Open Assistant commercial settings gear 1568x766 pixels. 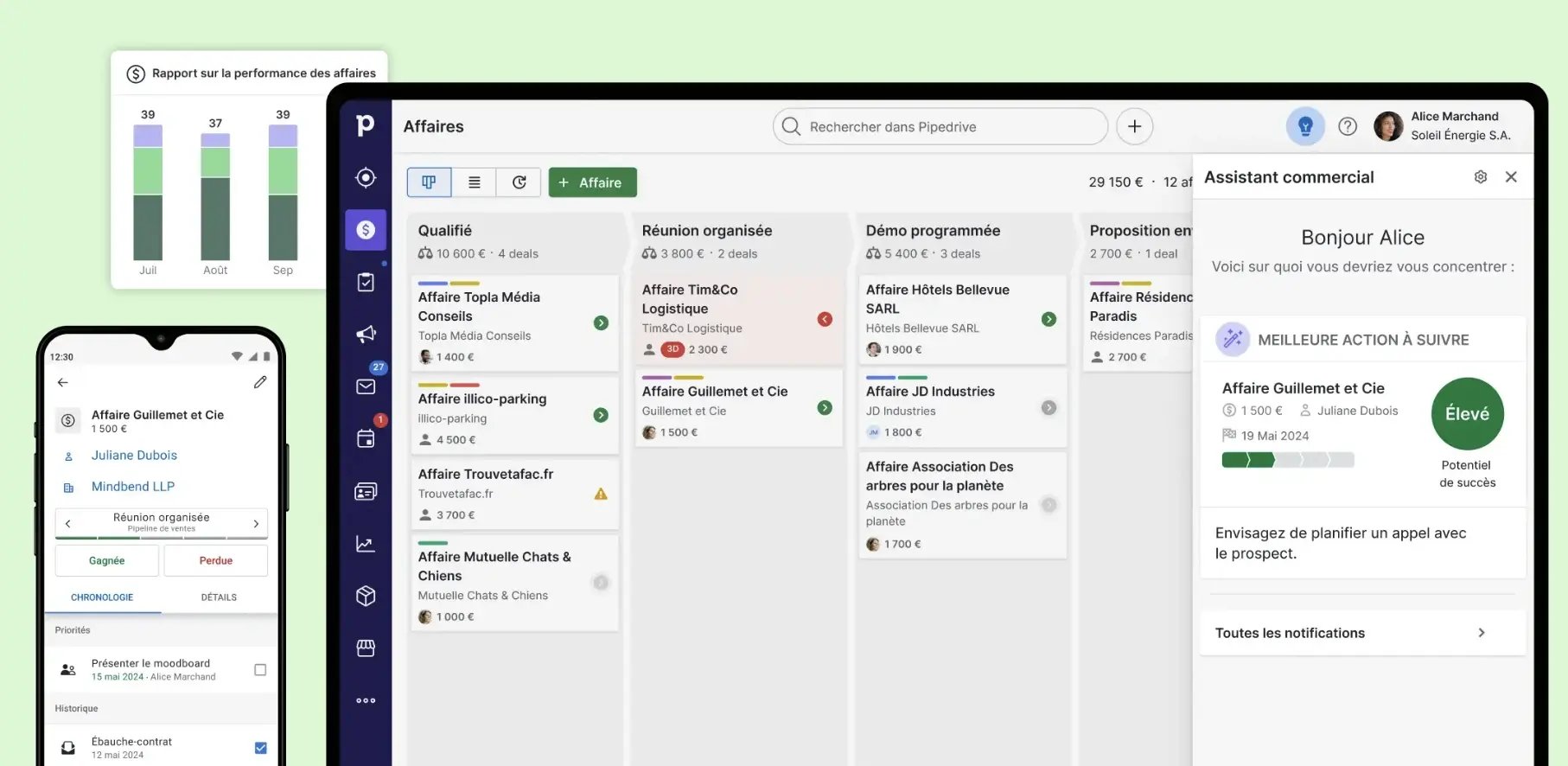pos(1481,177)
